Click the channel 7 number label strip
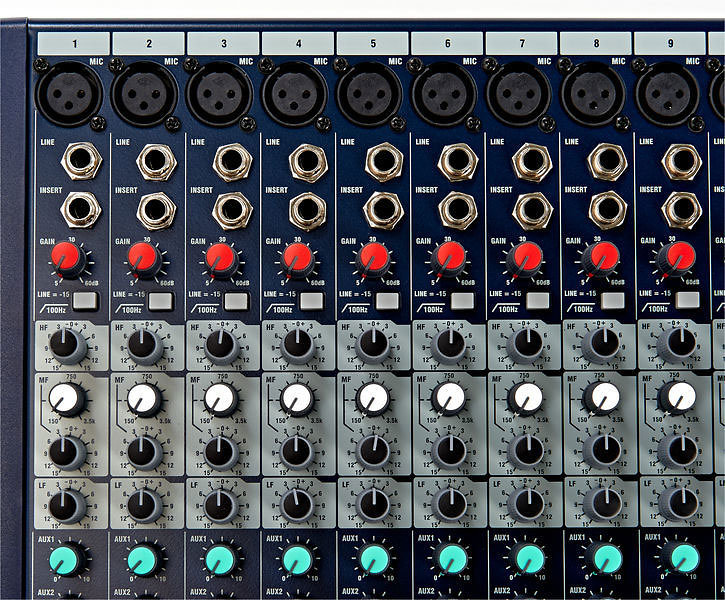This screenshot has width=725, height=600. (x=522, y=43)
